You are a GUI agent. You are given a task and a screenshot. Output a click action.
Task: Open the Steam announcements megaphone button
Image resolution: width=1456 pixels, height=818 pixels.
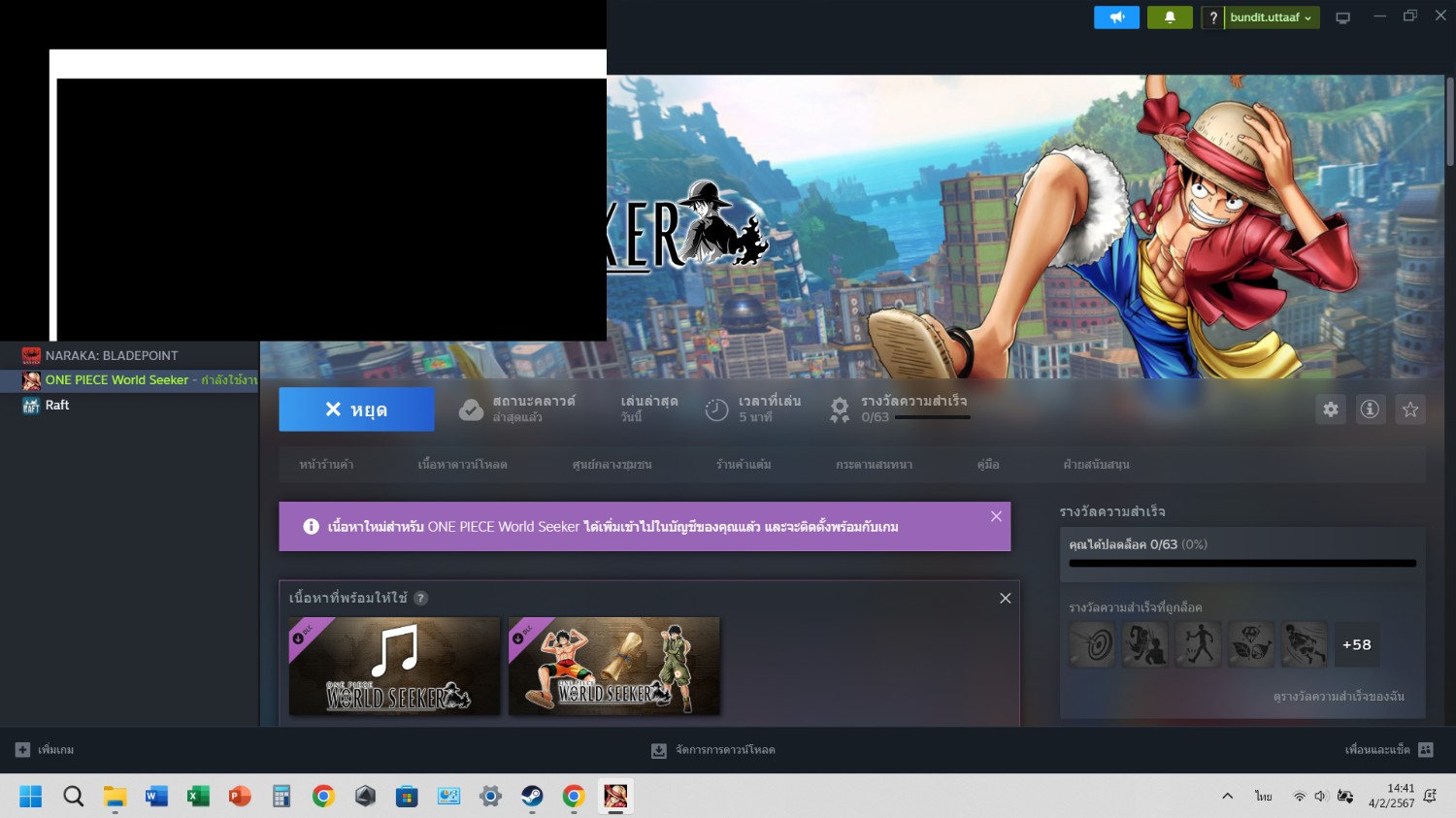1116,17
